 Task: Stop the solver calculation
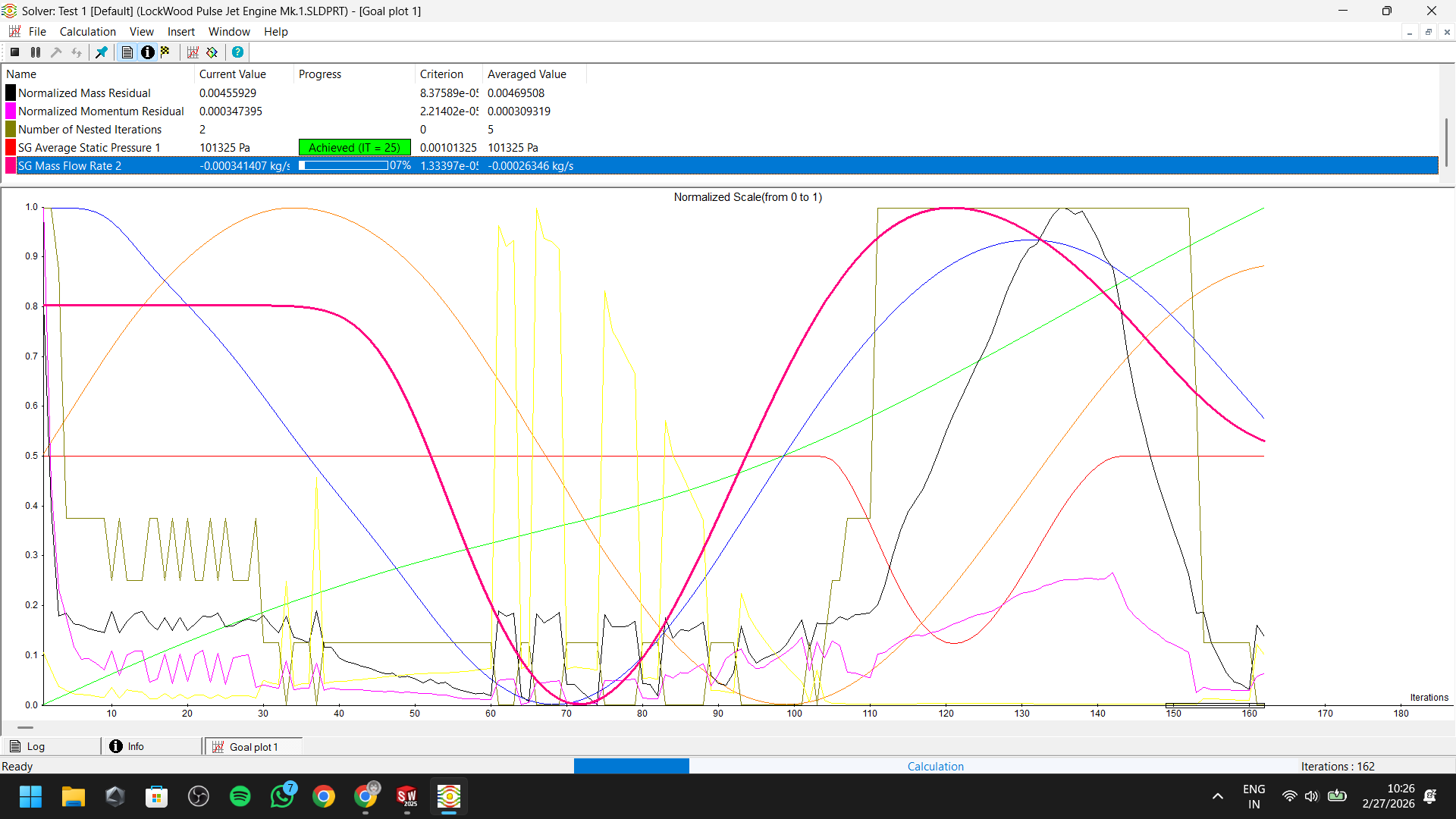[14, 52]
